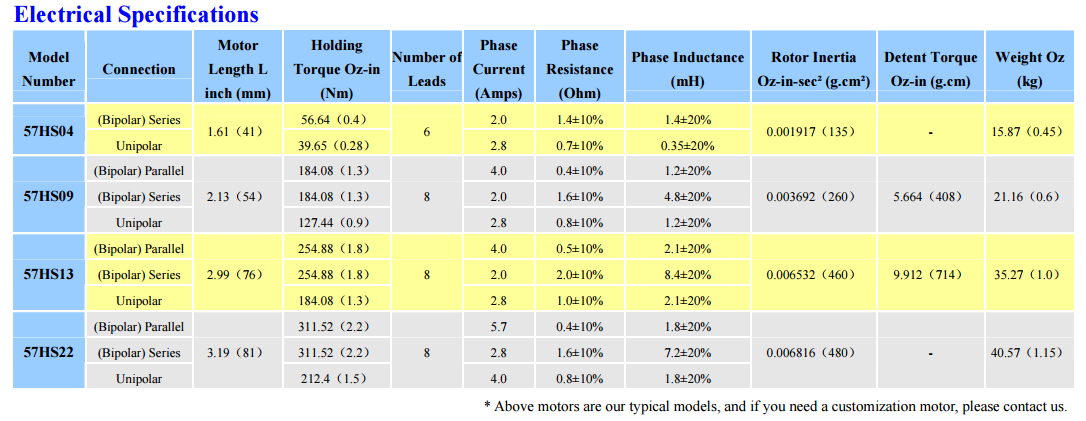Click the customization motor footnote text
Screen dimensions: 1086x421
[775, 406]
